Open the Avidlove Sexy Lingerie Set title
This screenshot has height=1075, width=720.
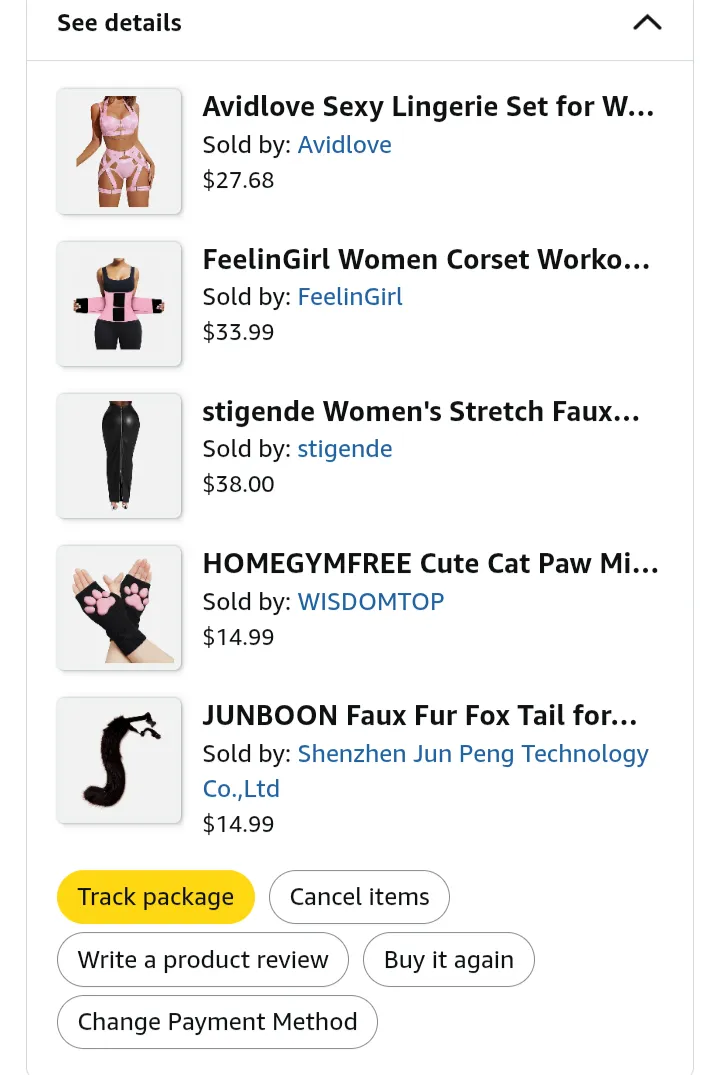point(428,107)
